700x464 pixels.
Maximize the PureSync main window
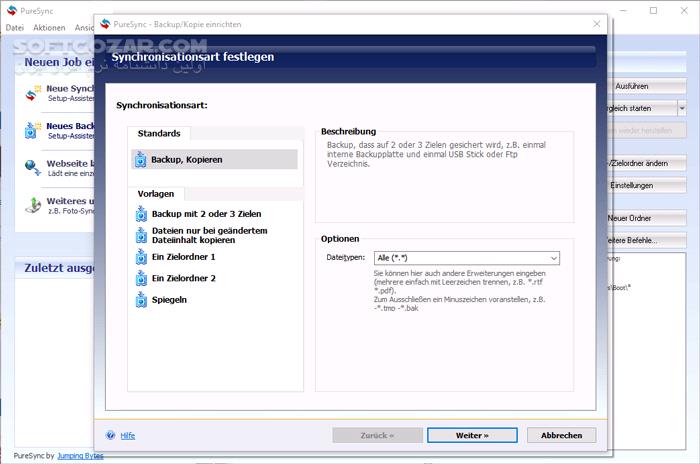point(653,10)
